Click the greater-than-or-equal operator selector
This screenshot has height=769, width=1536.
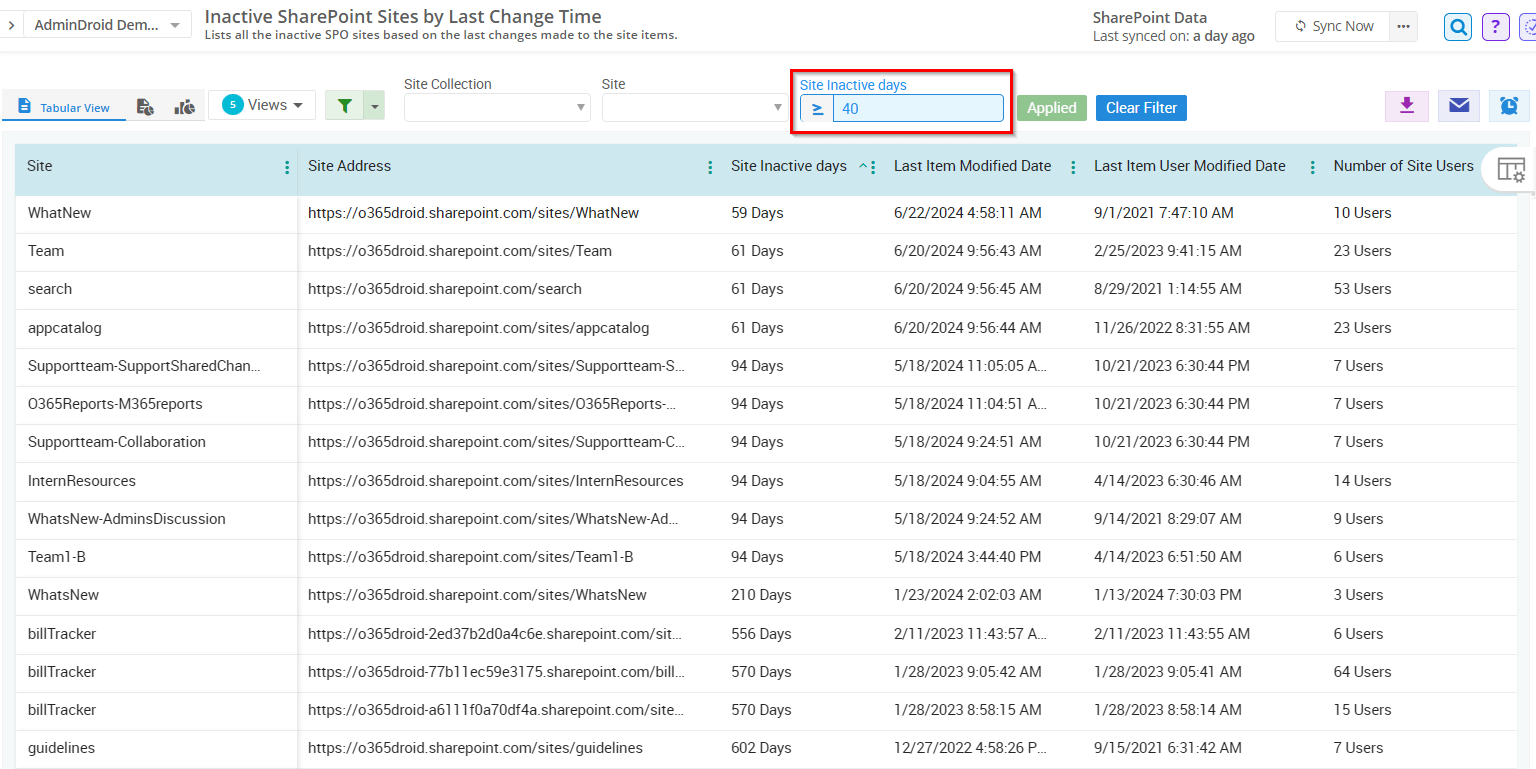(816, 108)
